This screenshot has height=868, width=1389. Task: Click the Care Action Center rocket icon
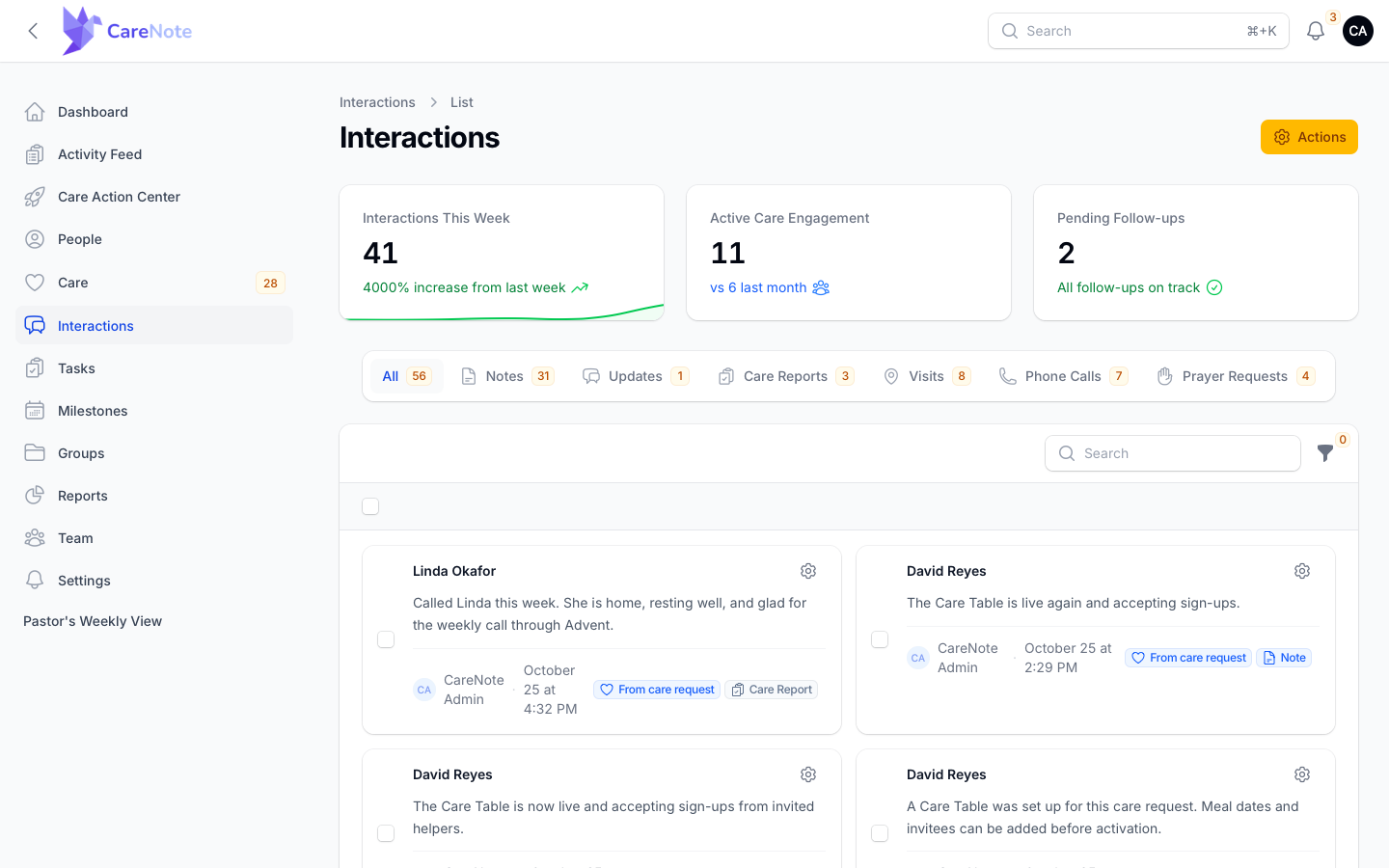35,197
